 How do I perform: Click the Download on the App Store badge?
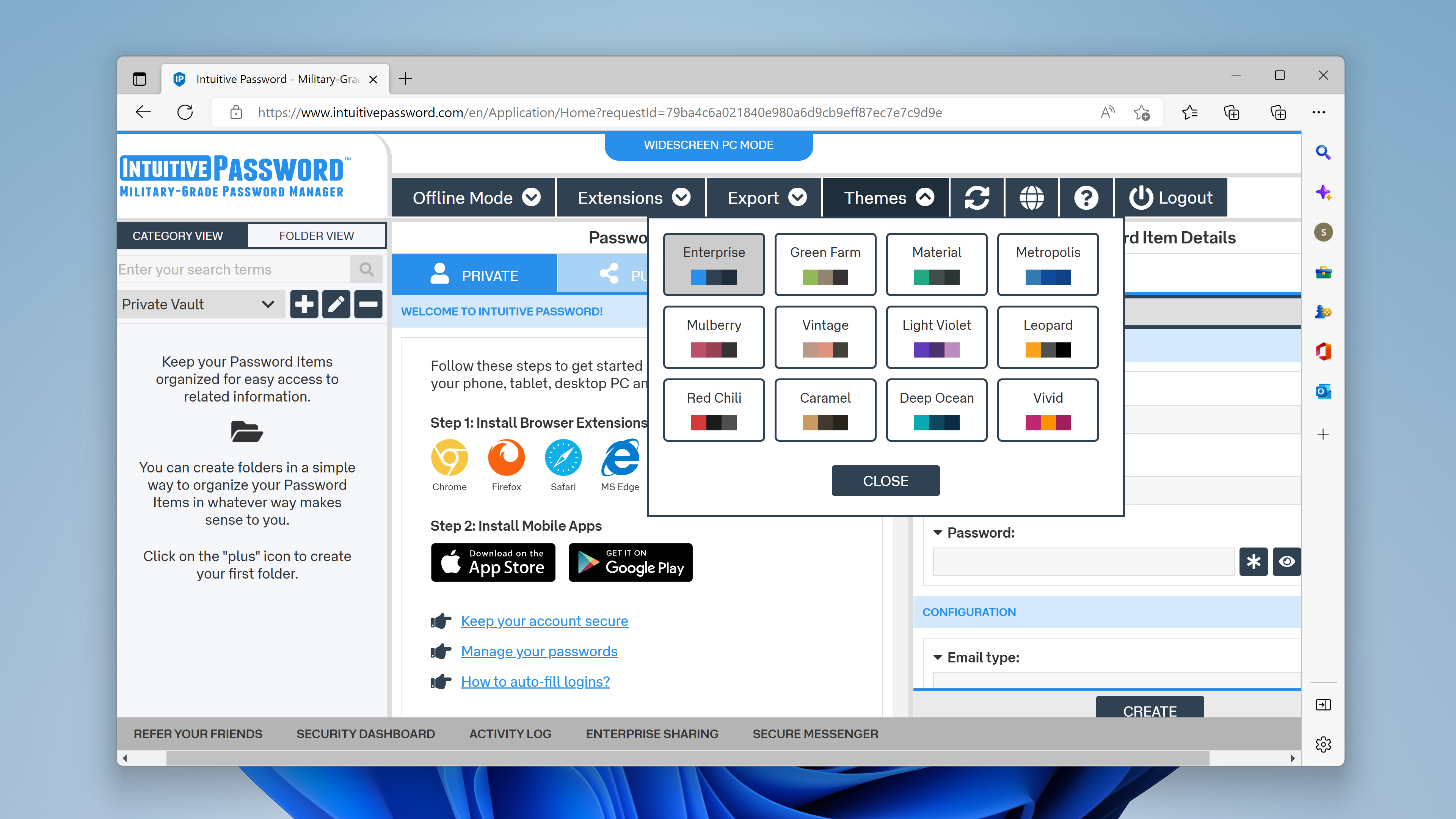point(493,562)
